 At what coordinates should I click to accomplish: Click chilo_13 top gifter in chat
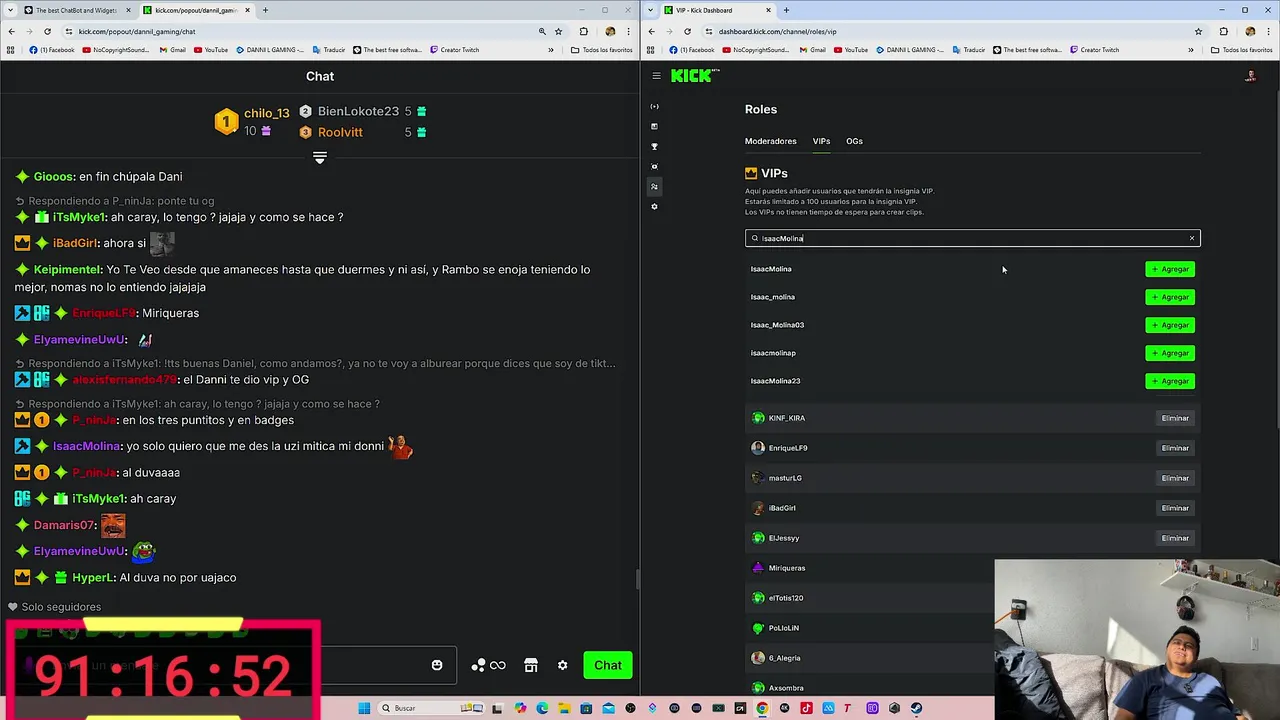[266, 113]
